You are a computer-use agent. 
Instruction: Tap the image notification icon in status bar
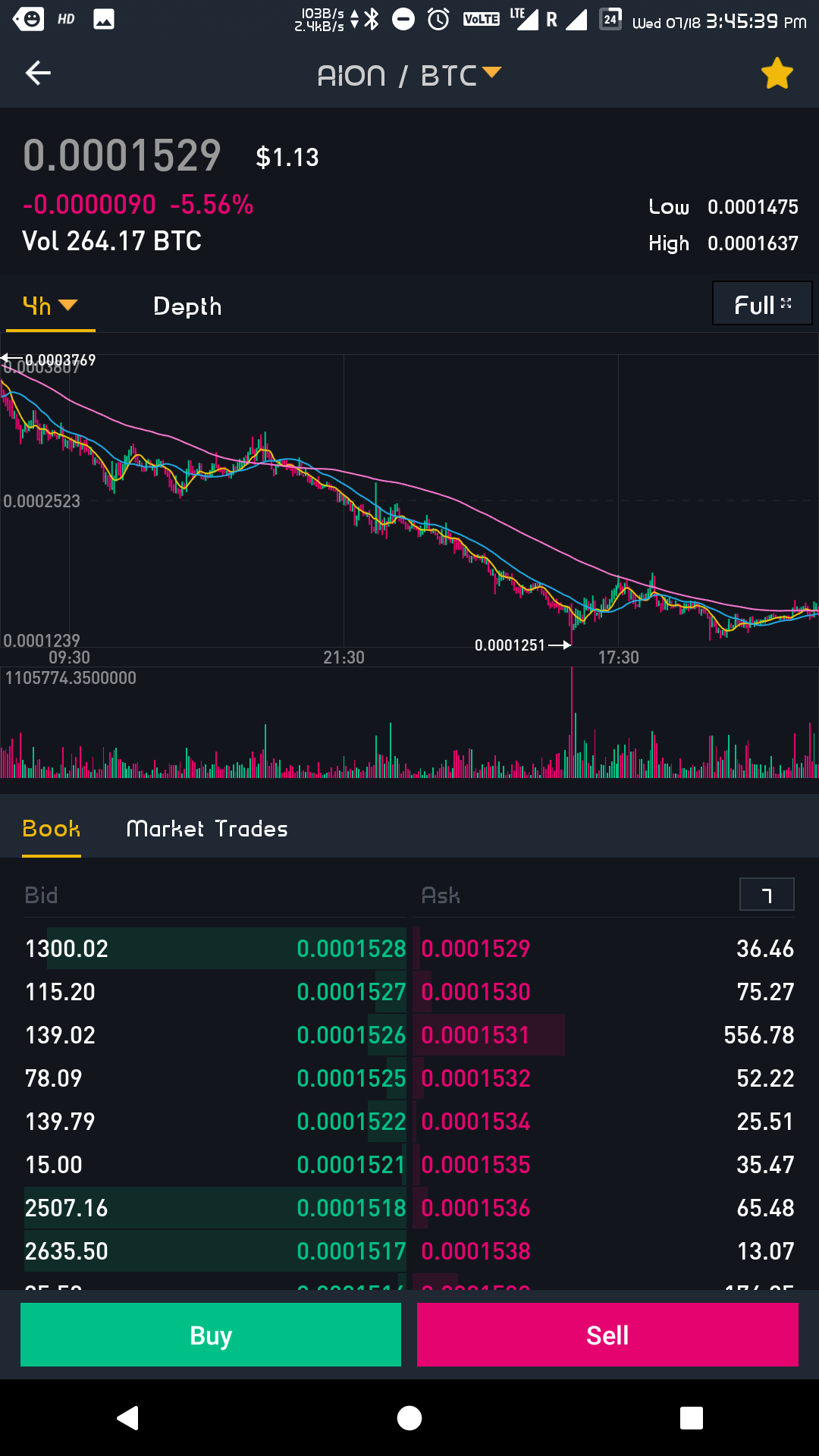pos(104,20)
